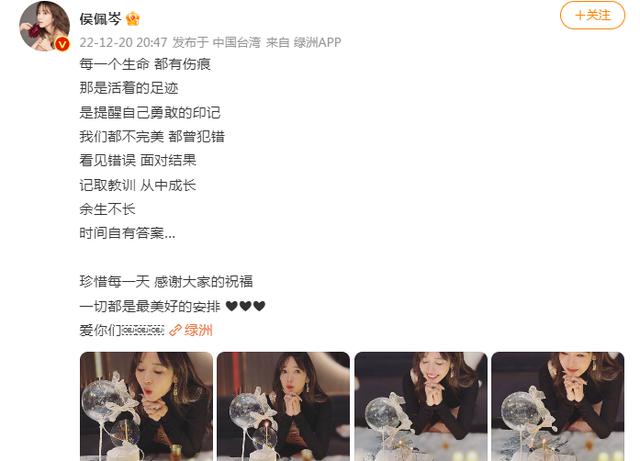Open the fourth photo thumbnail on the right

coord(558,406)
